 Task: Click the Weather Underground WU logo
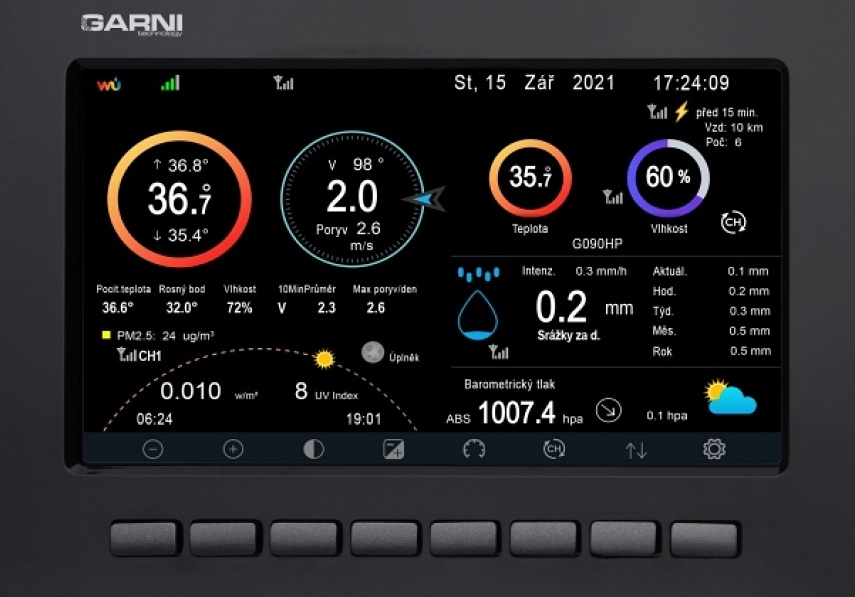click(109, 85)
